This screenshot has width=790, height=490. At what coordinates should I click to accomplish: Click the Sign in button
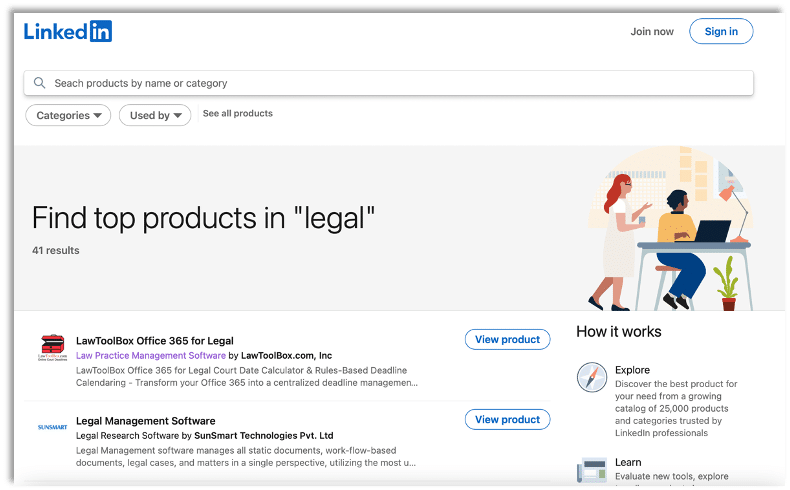[721, 31]
